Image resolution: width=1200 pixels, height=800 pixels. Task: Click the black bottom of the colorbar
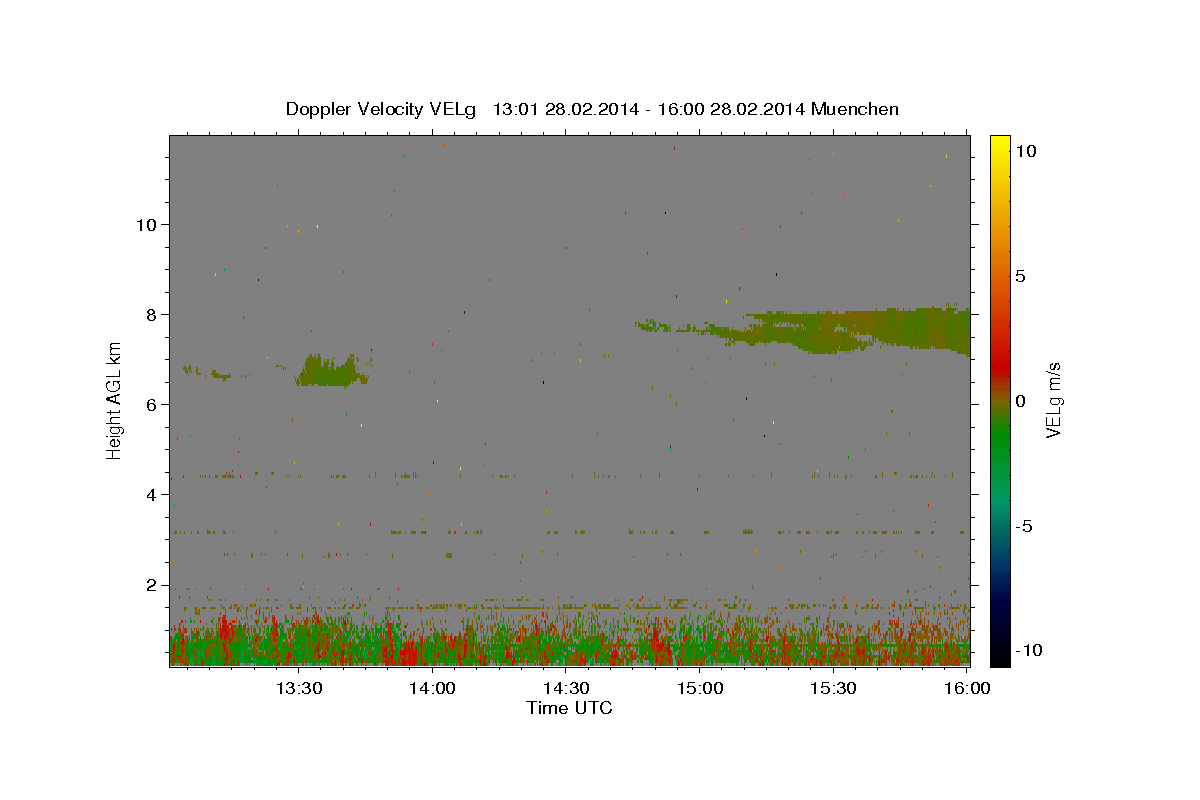[x=999, y=655]
